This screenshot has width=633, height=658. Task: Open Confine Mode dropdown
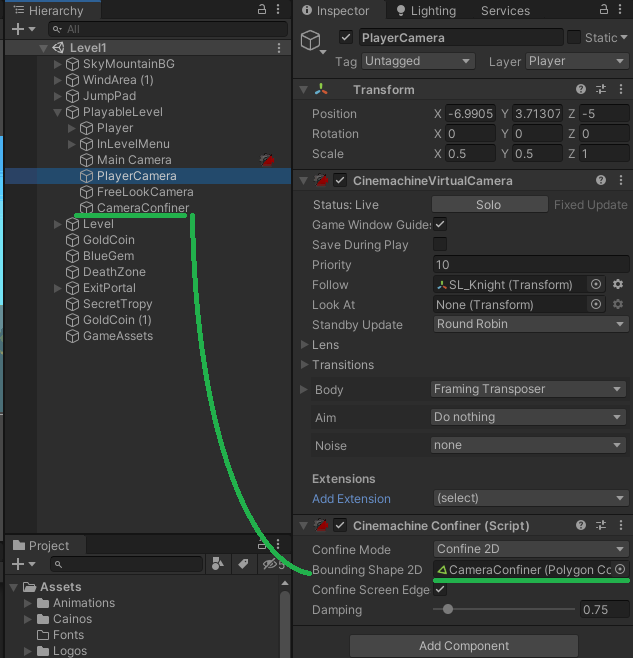(531, 549)
